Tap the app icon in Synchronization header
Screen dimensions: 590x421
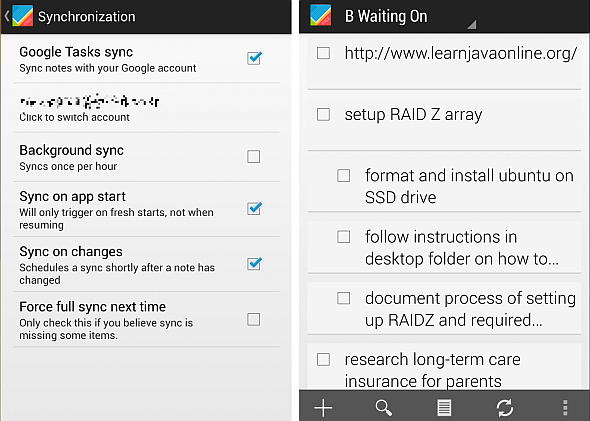[x=23, y=16]
